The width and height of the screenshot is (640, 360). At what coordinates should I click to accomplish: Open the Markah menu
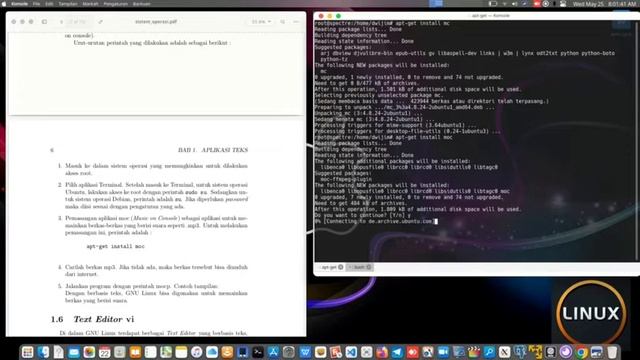pos(90,4)
